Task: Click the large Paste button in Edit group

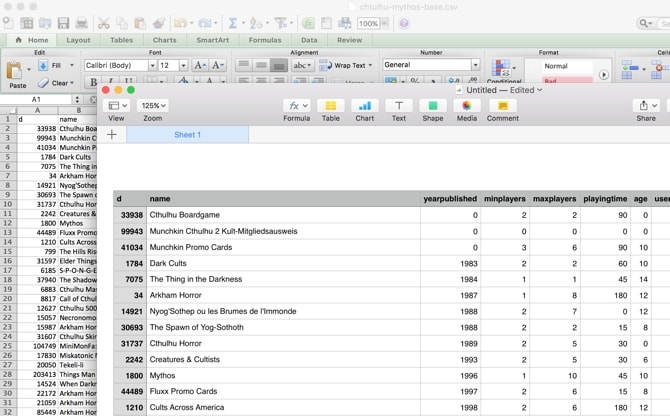Action: (x=16, y=74)
